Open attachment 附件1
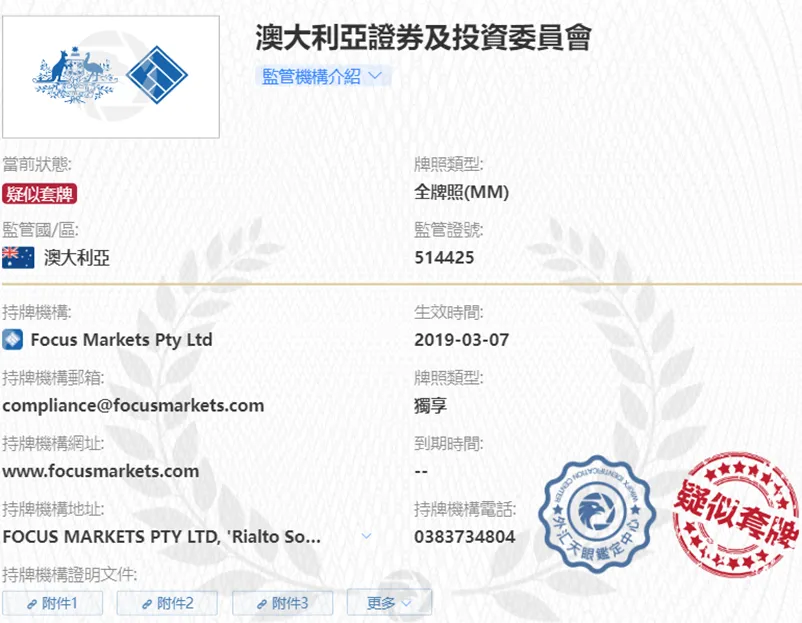 (52, 604)
